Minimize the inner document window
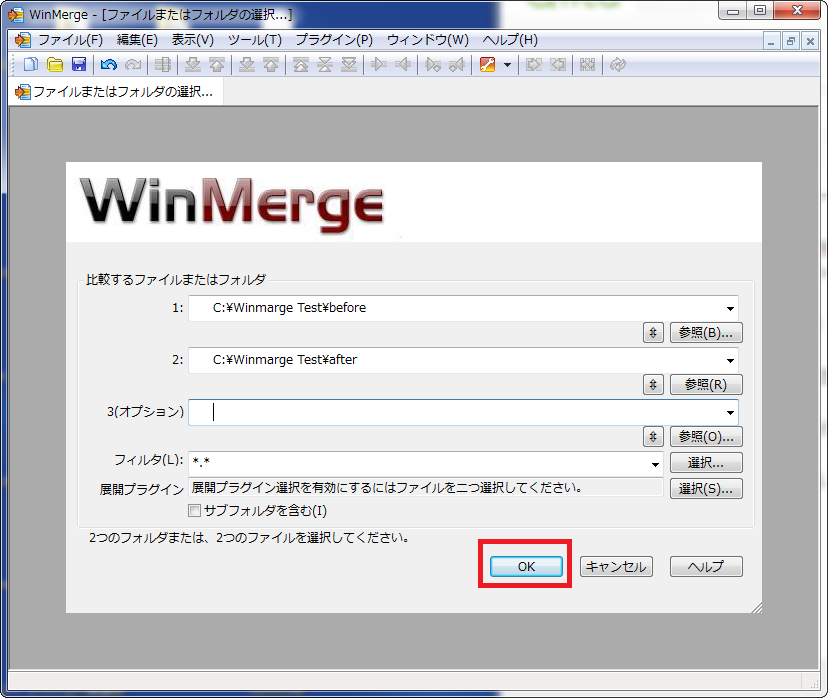The width and height of the screenshot is (828, 698). [x=771, y=41]
